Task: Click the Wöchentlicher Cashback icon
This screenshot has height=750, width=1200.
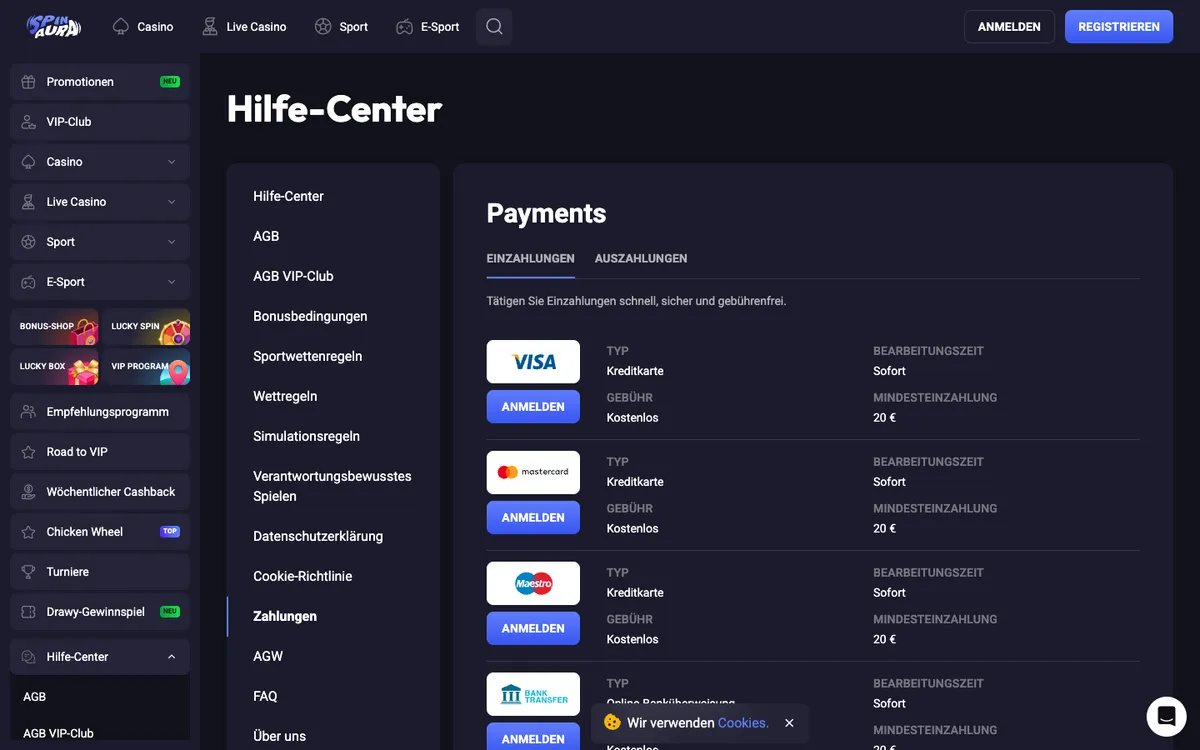Action: (28, 492)
